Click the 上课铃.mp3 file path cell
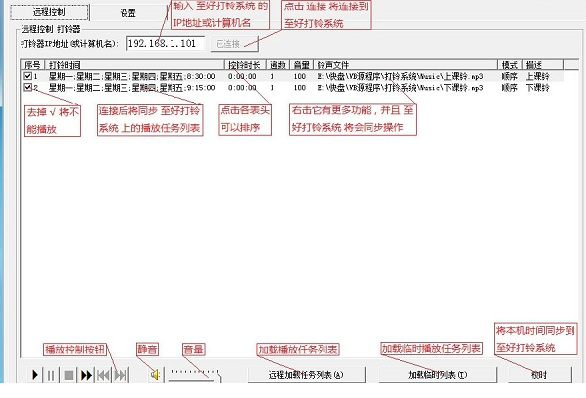The width and height of the screenshot is (586, 398). pos(400,76)
